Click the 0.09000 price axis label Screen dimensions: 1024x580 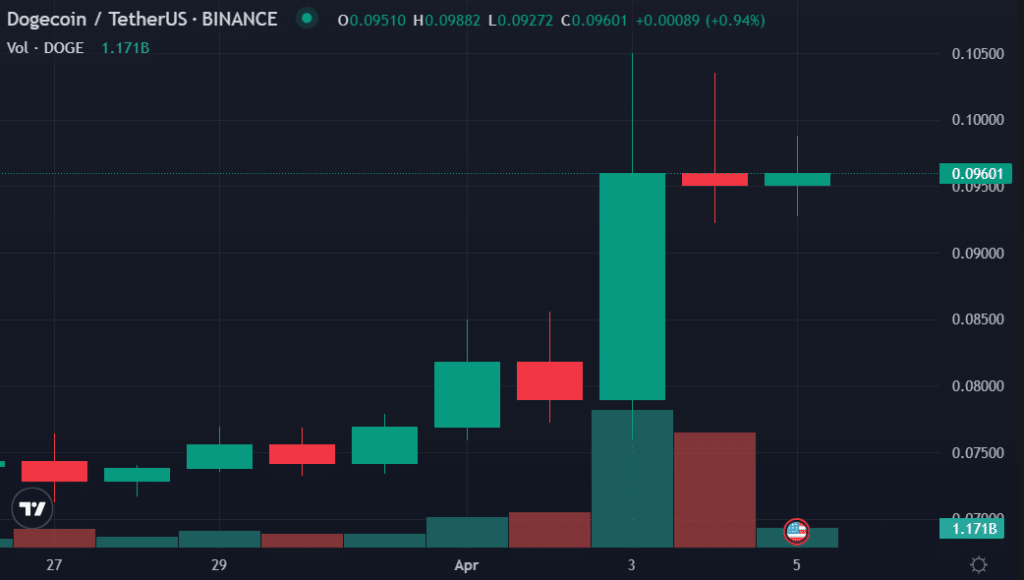point(978,253)
